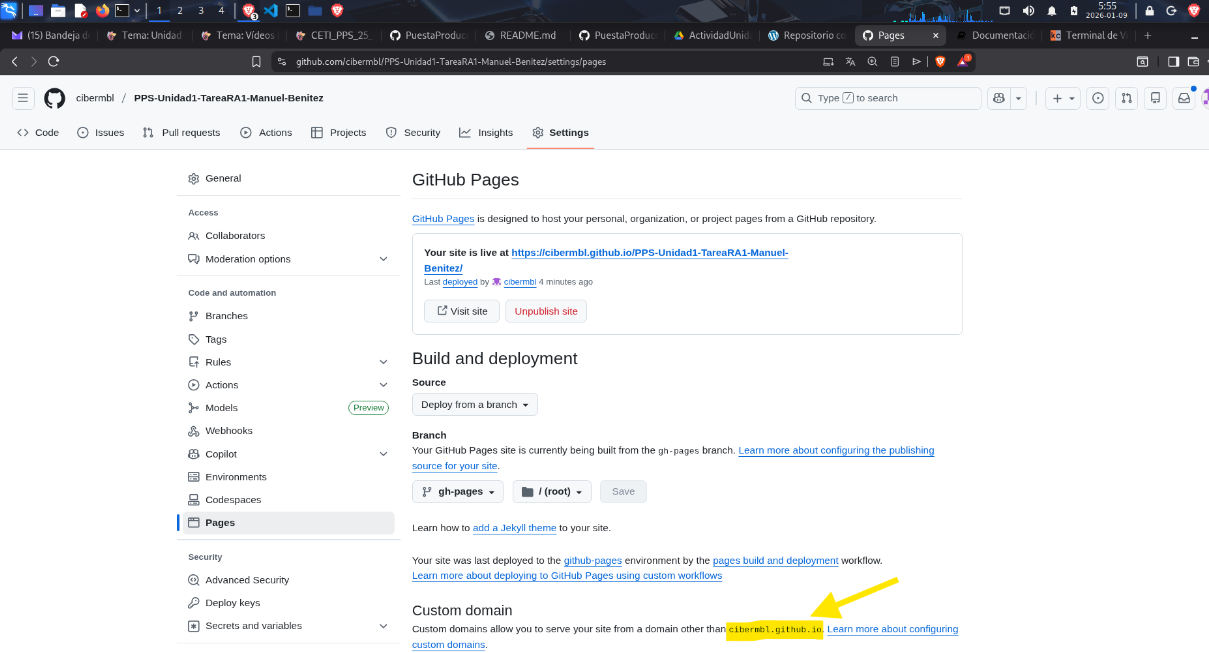The height and width of the screenshot is (653, 1209).
Task: Open the Deploy from a branch dropdown
Action: pyautogui.click(x=475, y=404)
